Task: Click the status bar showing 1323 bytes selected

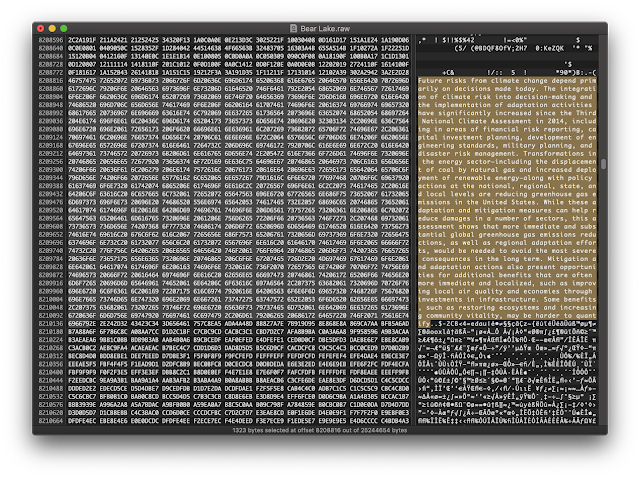Action: (x=320, y=430)
